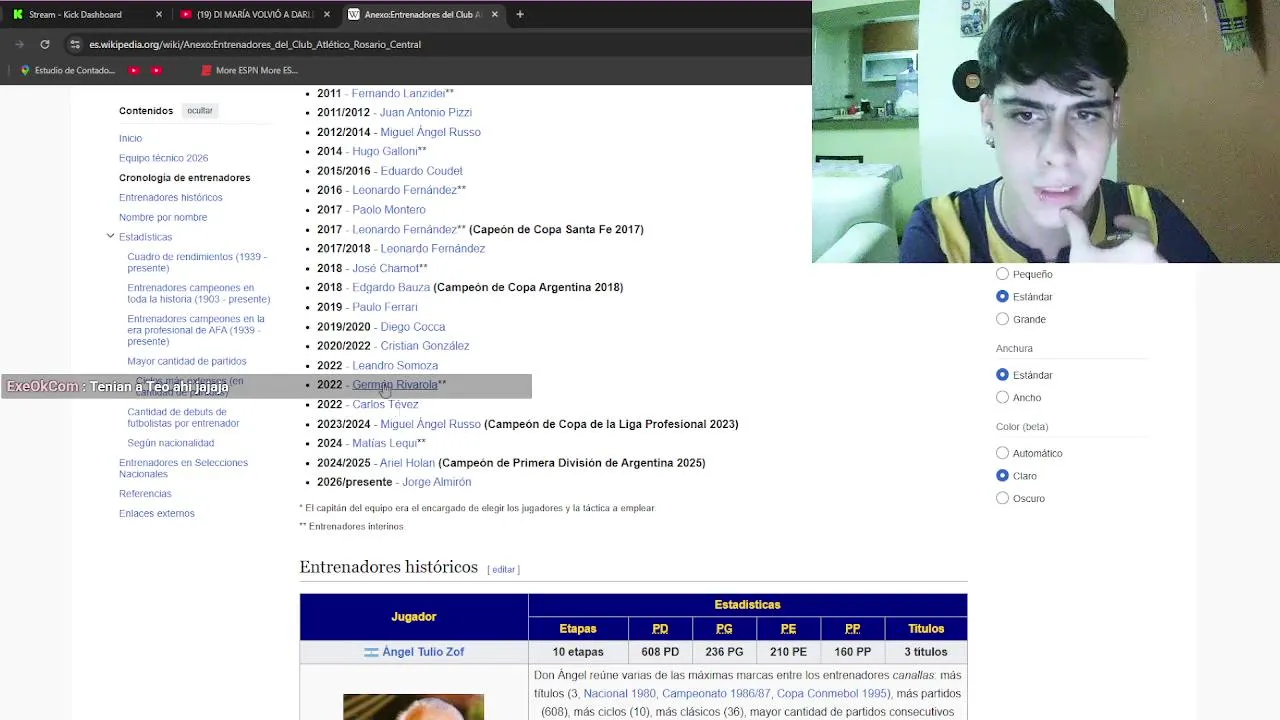1280x720 pixels.
Task: Open José Chamot link
Action: tap(385, 268)
